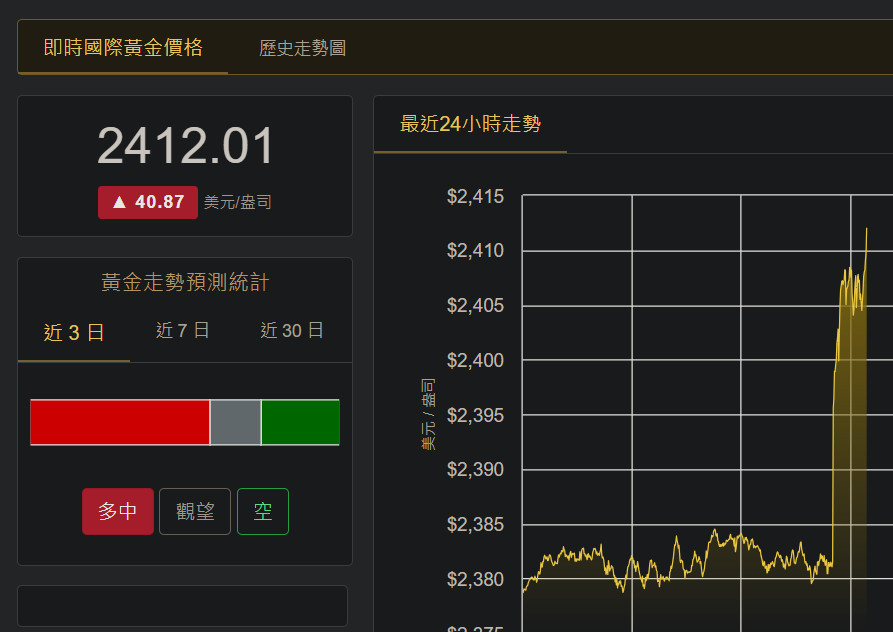Click the $2,415 y-axis label

tap(475, 197)
